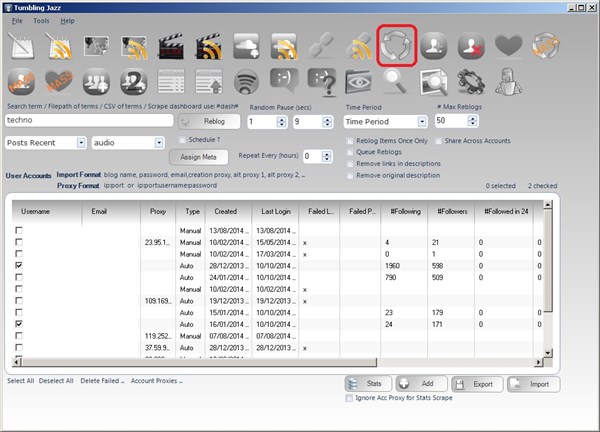Open the Help menu
This screenshot has height=432, width=600.
click(x=67, y=21)
